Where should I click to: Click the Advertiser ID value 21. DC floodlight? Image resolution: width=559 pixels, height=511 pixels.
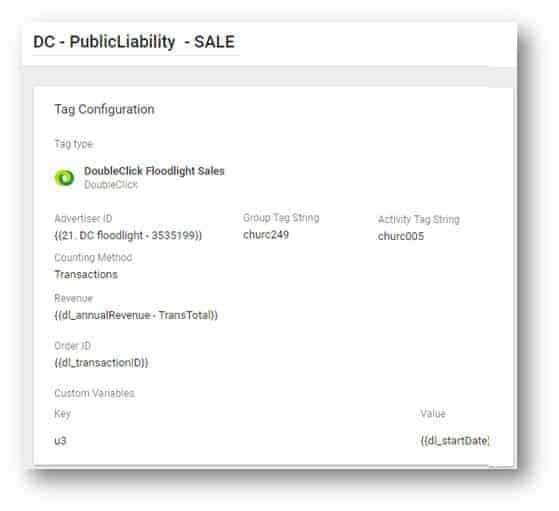tap(128, 235)
